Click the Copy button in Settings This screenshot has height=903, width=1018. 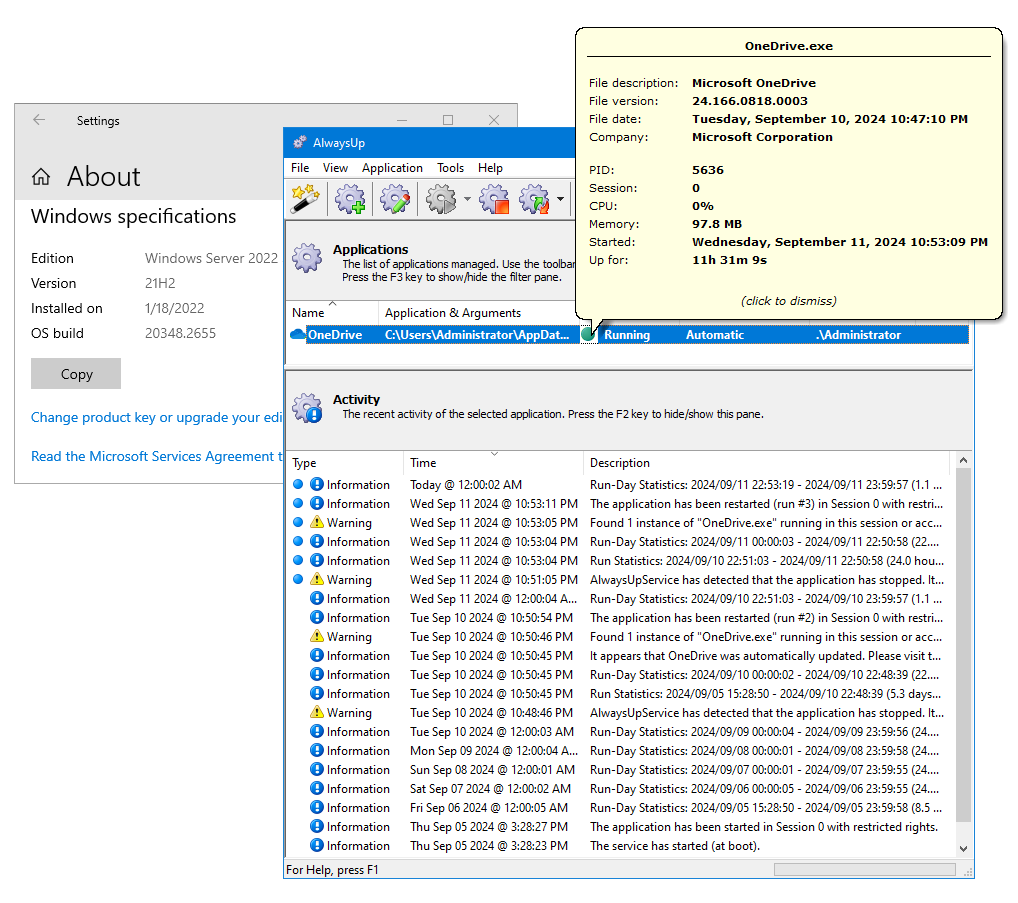(76, 374)
